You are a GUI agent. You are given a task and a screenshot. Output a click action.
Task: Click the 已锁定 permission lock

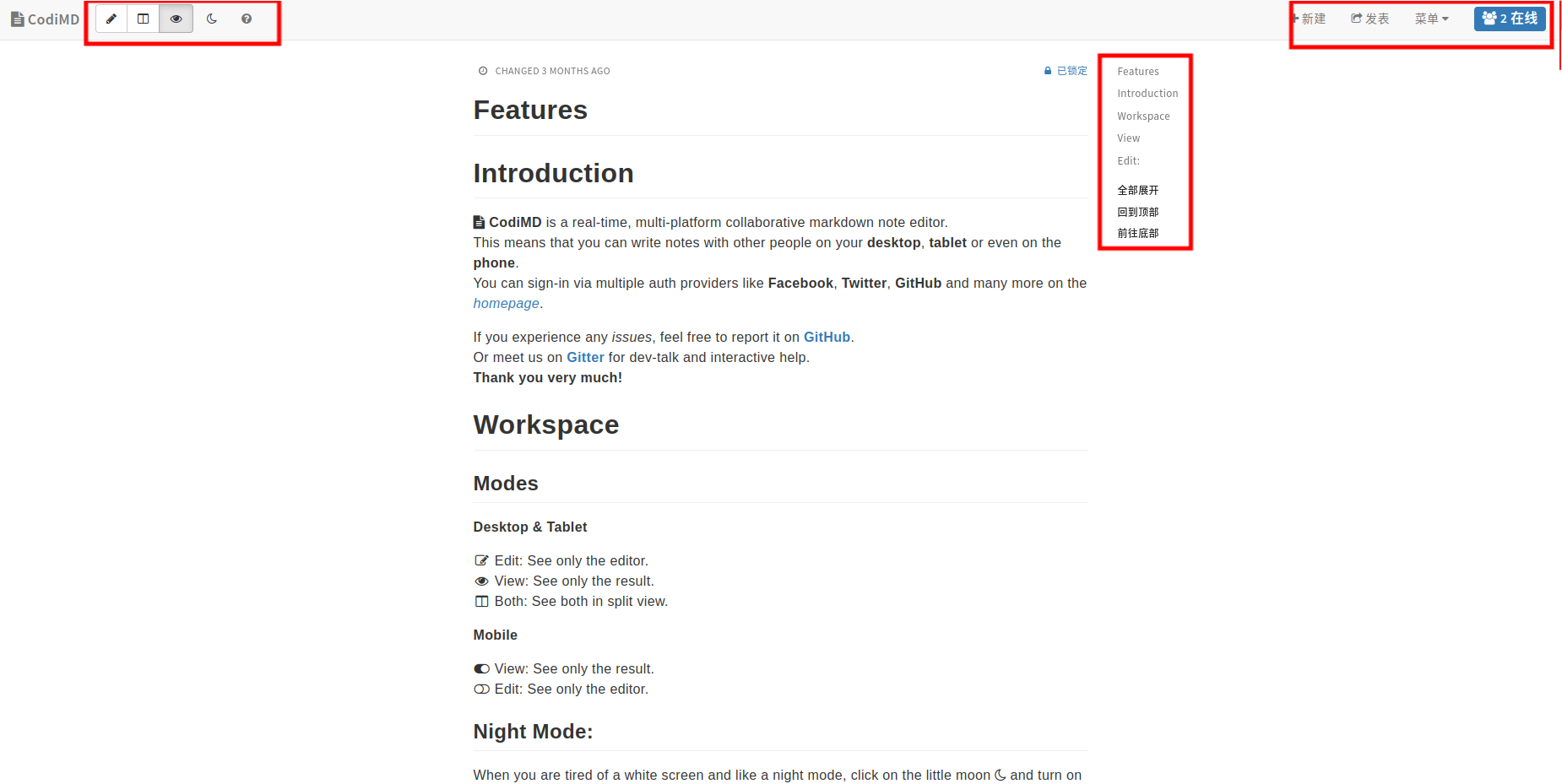pos(1066,71)
